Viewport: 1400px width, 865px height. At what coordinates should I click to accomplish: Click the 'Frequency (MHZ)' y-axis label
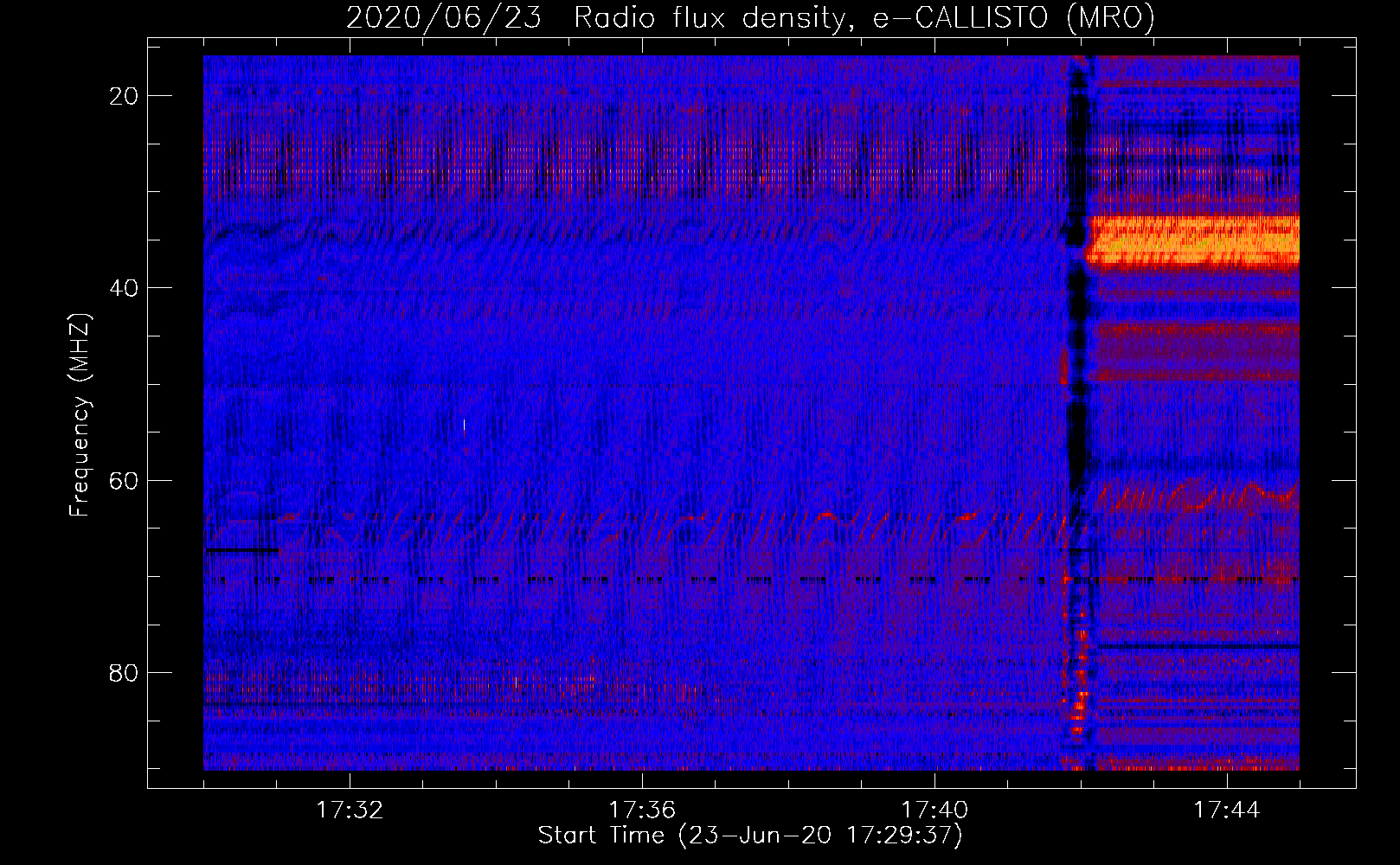[x=80, y=414]
